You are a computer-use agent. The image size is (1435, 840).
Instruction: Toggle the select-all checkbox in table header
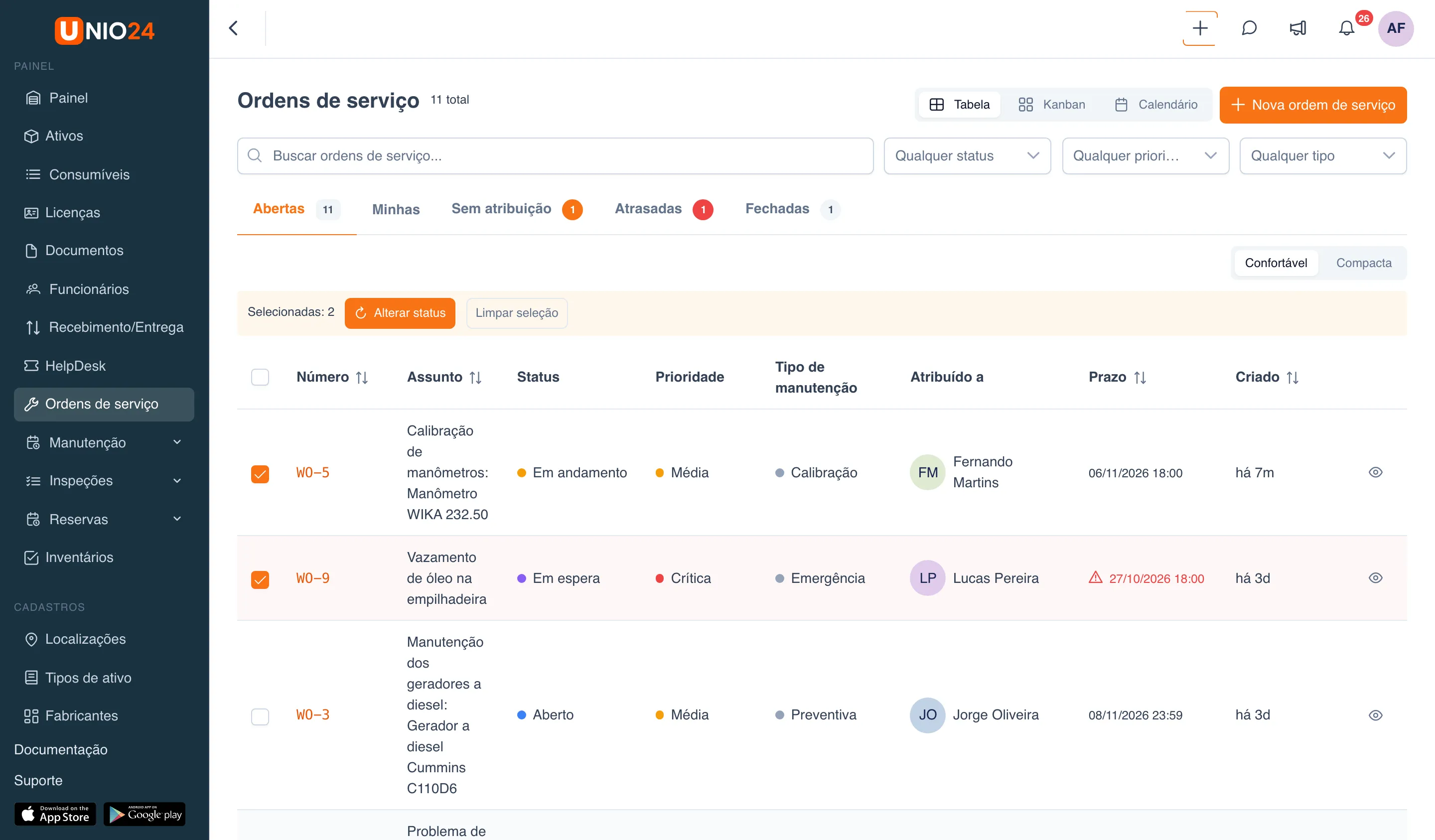coord(260,377)
